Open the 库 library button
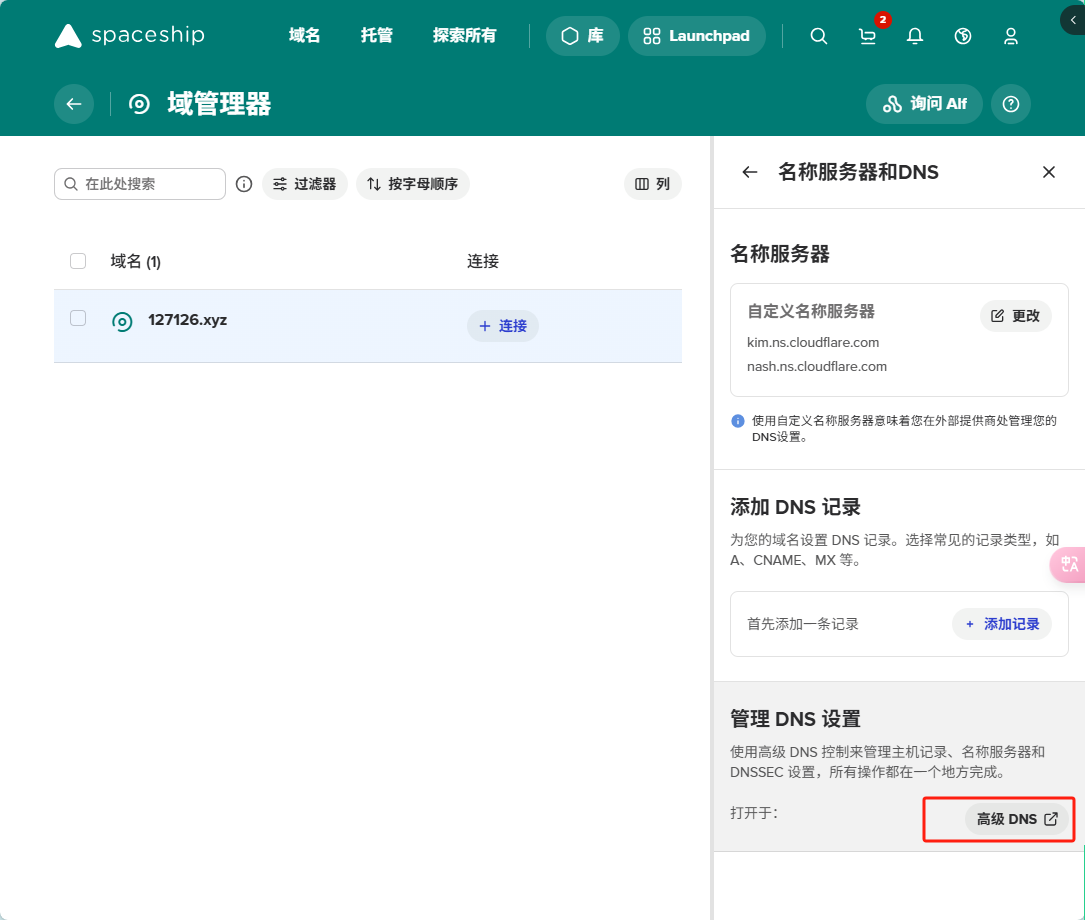The width and height of the screenshot is (1085, 920). 583,36
